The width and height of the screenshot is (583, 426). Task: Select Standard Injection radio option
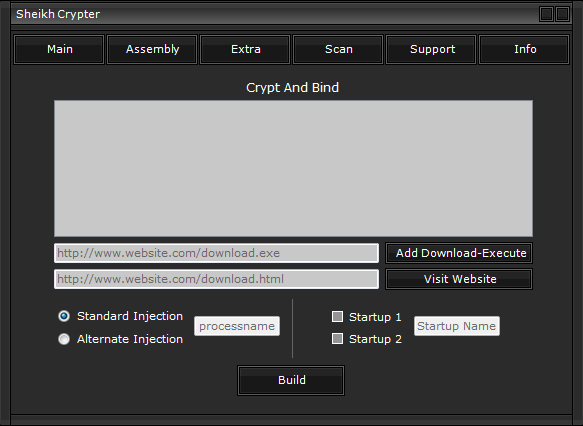tap(64, 316)
